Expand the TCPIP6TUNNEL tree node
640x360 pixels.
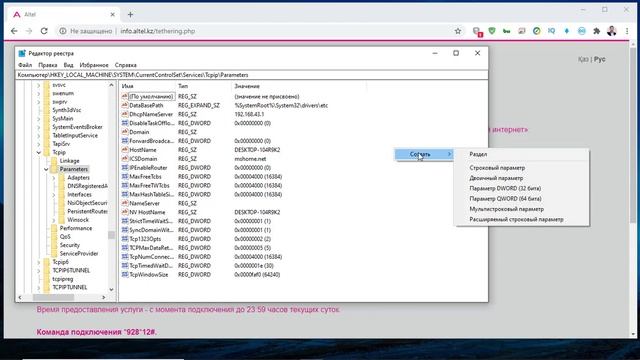pyautogui.click(x=39, y=271)
